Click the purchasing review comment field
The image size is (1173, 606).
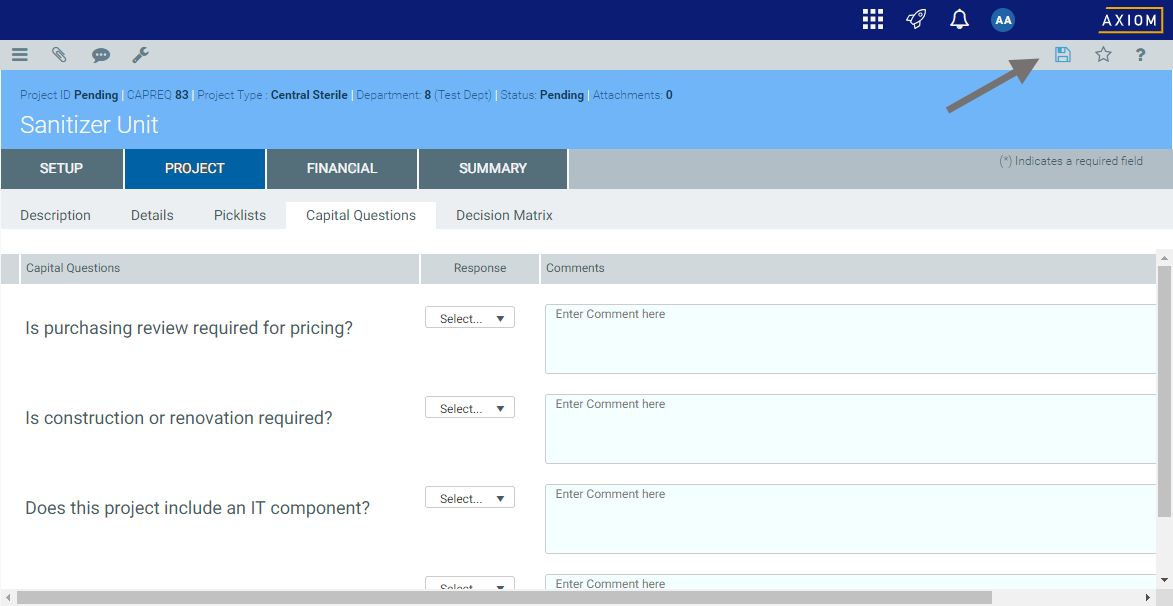click(850, 339)
